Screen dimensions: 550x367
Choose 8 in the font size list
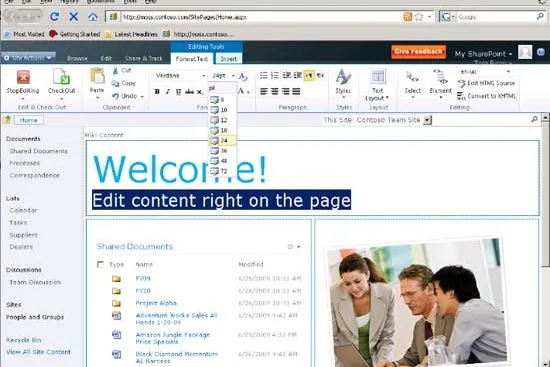(222, 100)
